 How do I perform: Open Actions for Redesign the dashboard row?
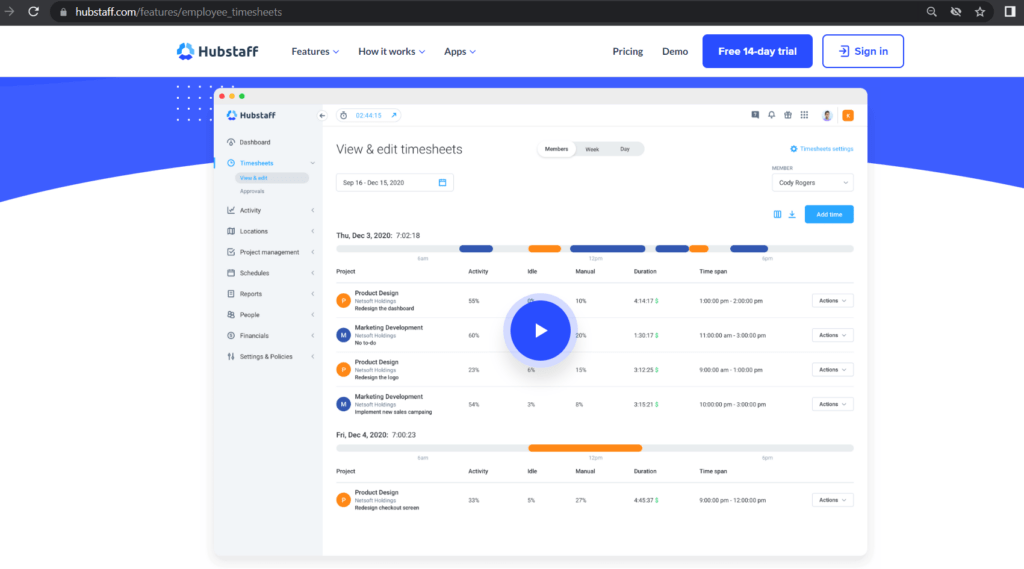(832, 301)
